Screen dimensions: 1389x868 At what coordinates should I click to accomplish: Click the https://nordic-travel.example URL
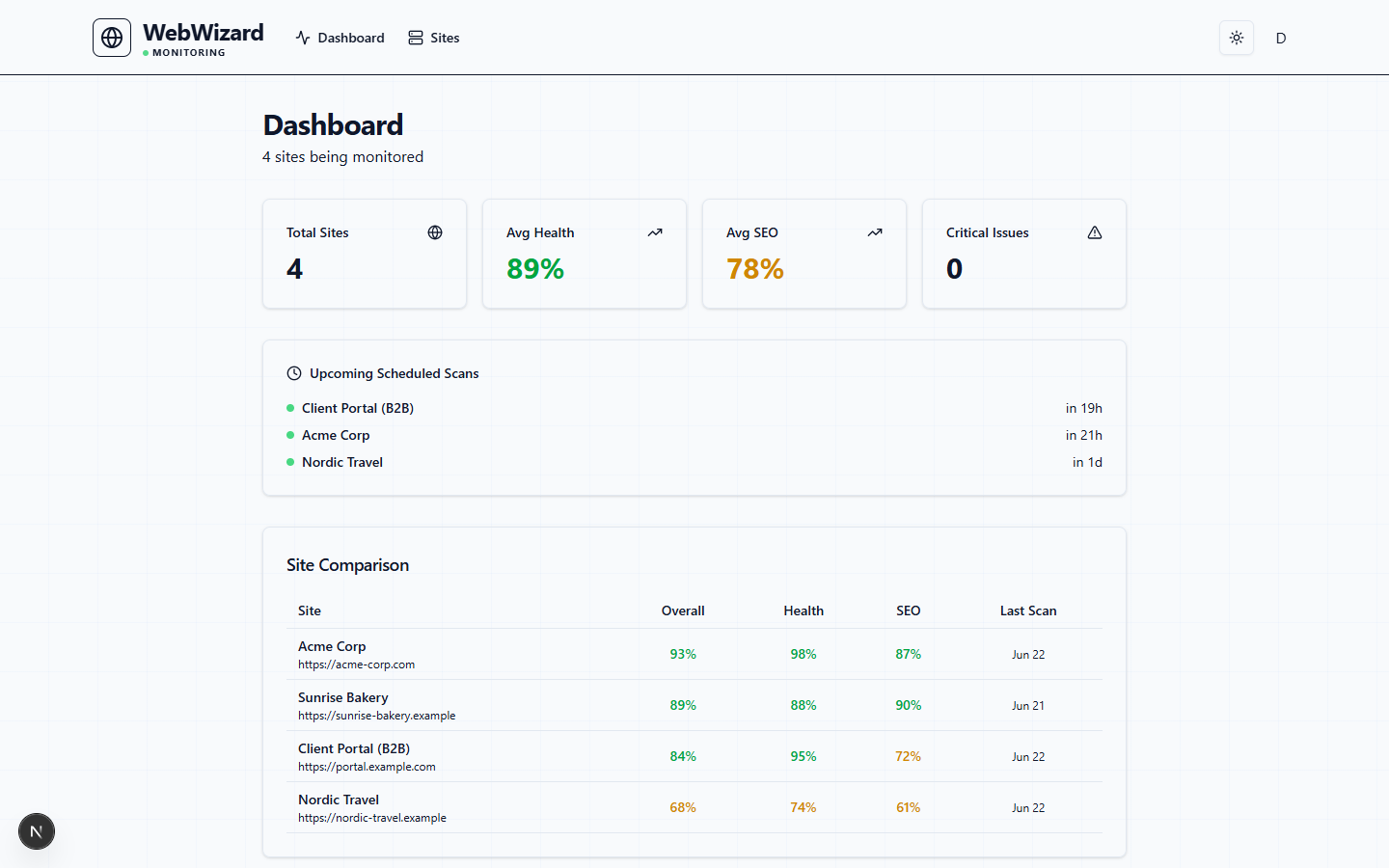(x=372, y=818)
